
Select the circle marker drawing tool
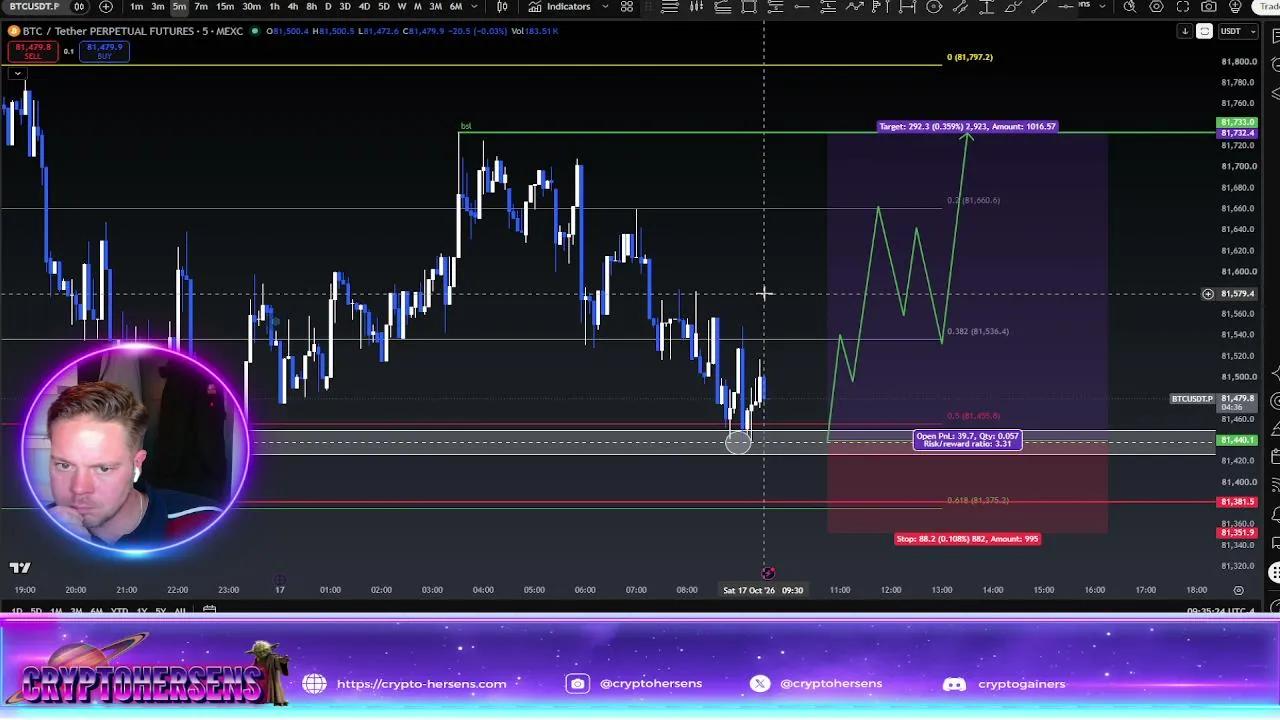click(933, 6)
